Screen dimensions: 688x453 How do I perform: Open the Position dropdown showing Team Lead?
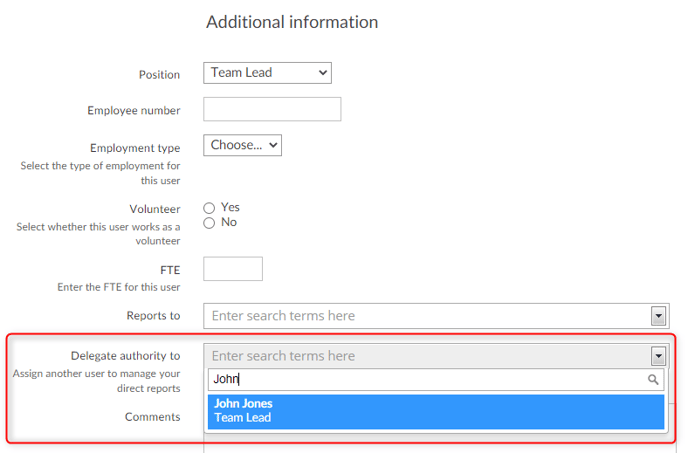click(x=267, y=73)
